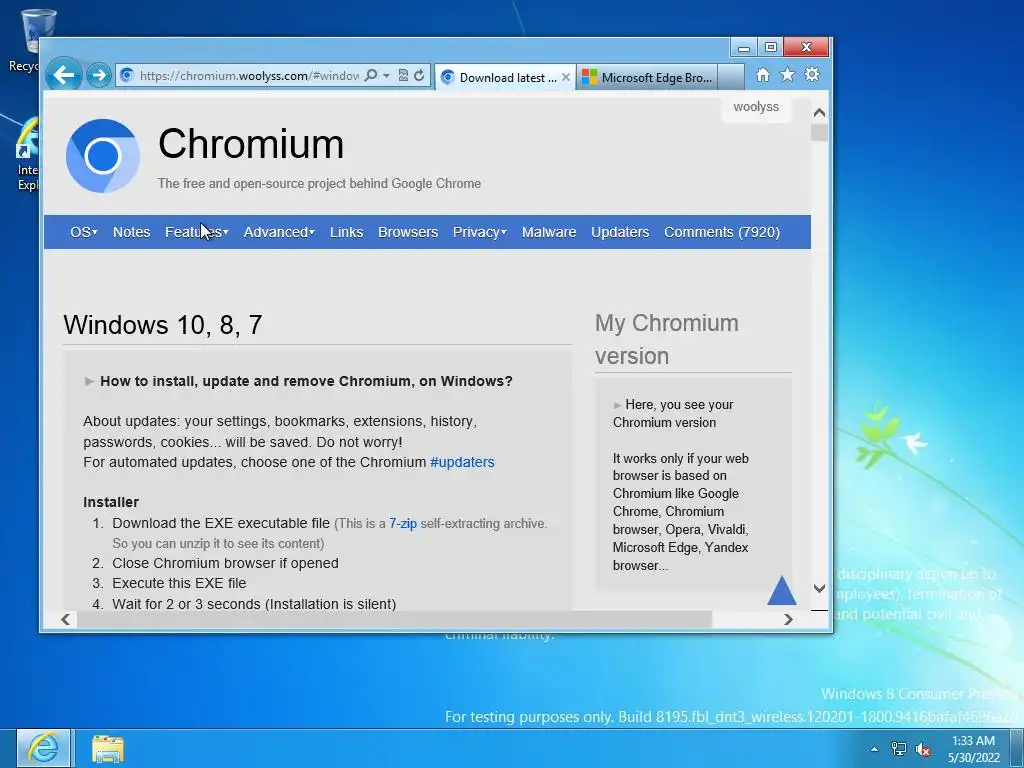The height and width of the screenshot is (768, 1024).
Task: Toggle 'Here, you see your Chromium version' expander
Action: pos(673,413)
